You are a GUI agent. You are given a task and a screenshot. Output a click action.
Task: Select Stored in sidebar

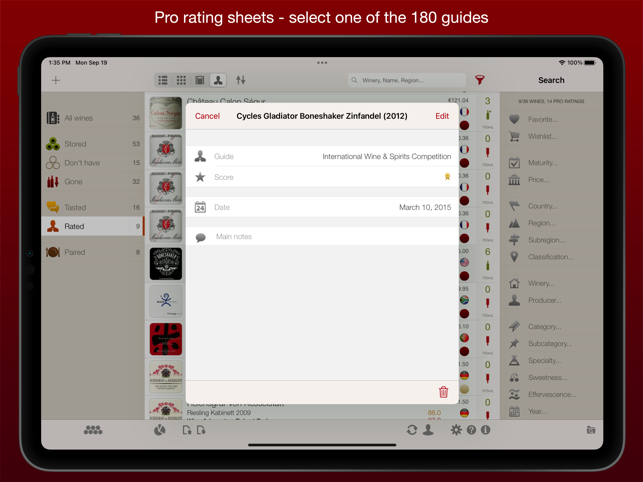click(x=93, y=144)
